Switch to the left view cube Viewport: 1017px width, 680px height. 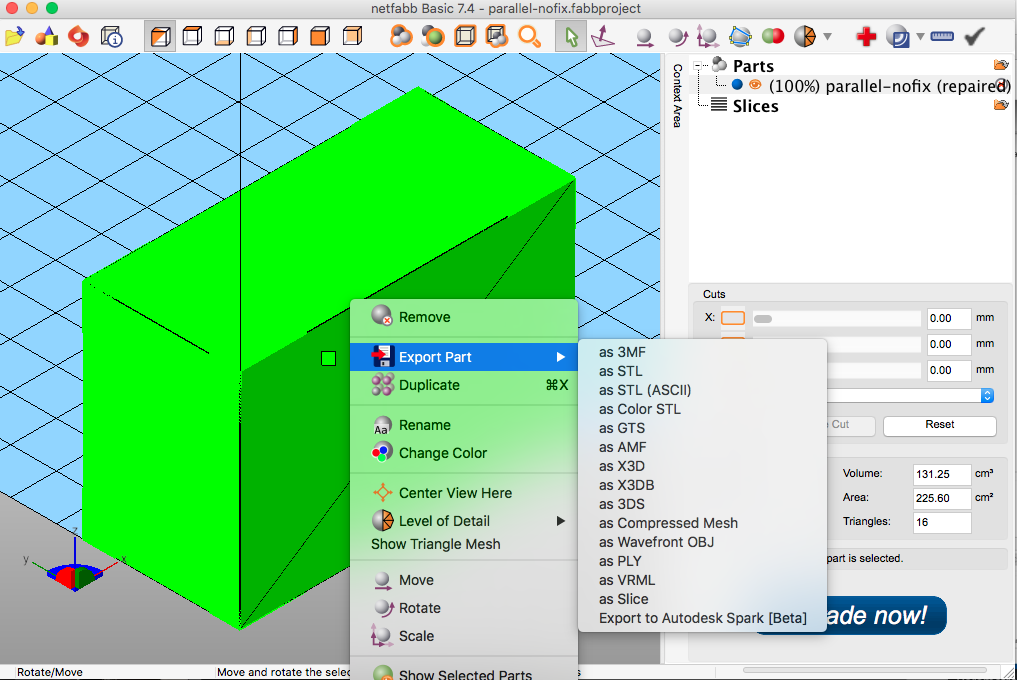click(x=256, y=36)
